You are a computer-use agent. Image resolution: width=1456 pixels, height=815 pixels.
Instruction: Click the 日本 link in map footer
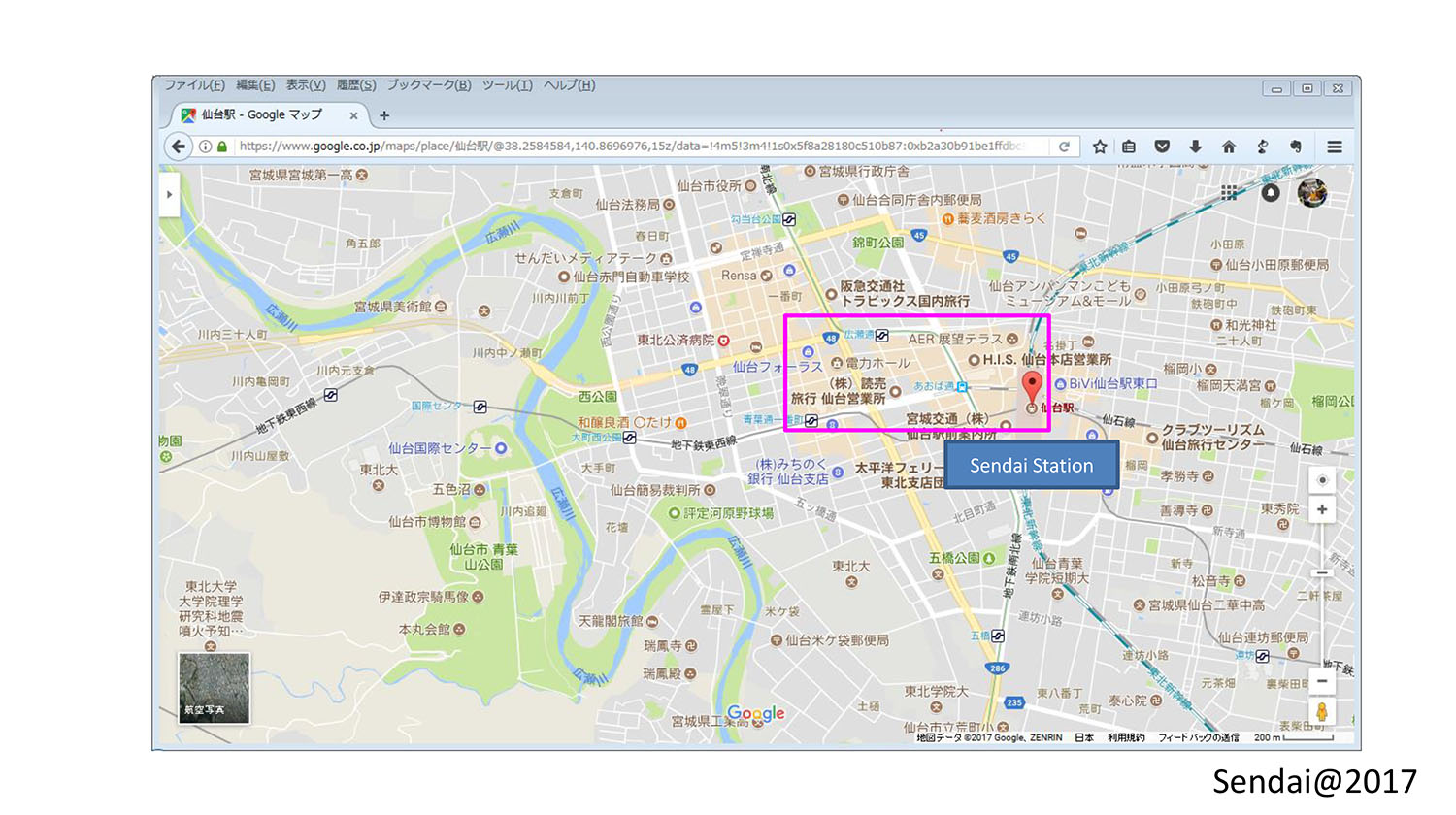tap(1084, 738)
